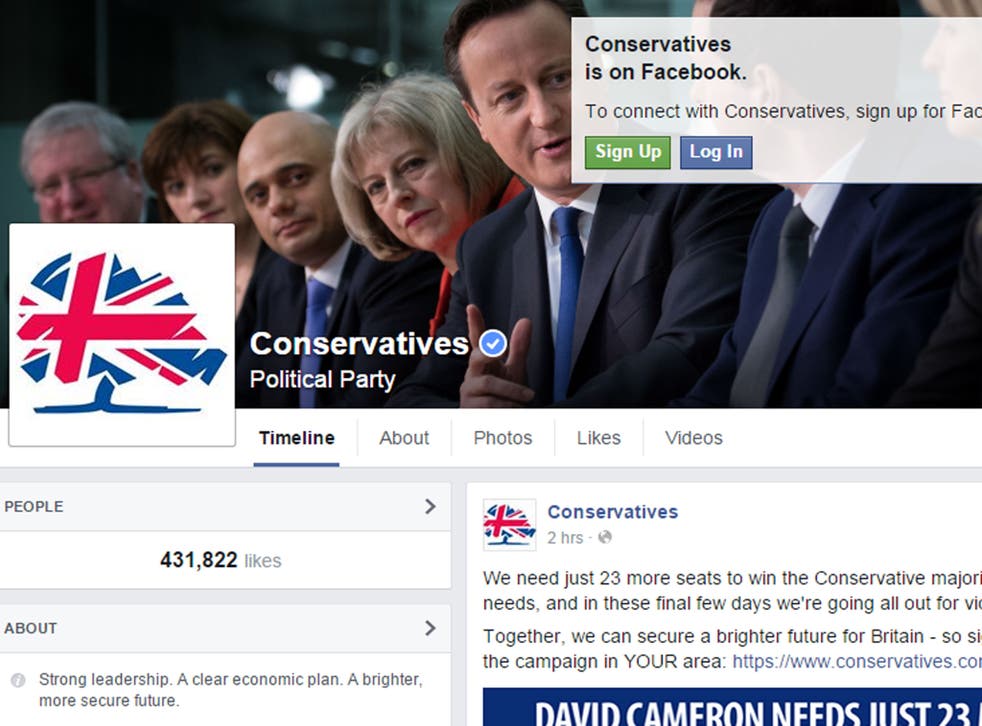Select the Likes tab
Image resolution: width=982 pixels, height=726 pixels.
point(599,438)
